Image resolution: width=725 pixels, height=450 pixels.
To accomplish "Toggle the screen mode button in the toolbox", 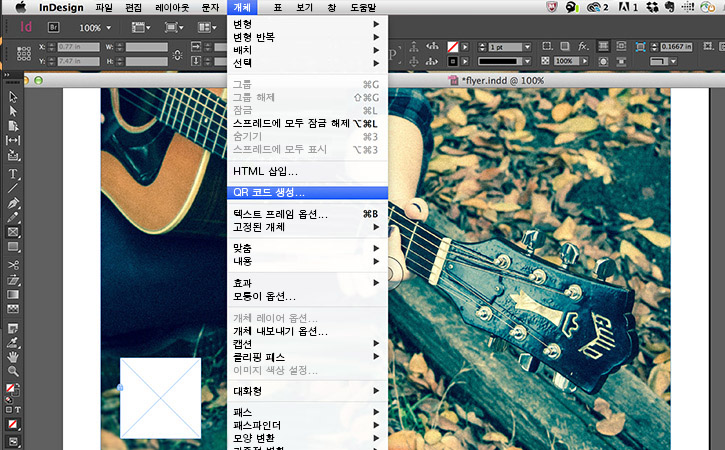I will [13, 441].
